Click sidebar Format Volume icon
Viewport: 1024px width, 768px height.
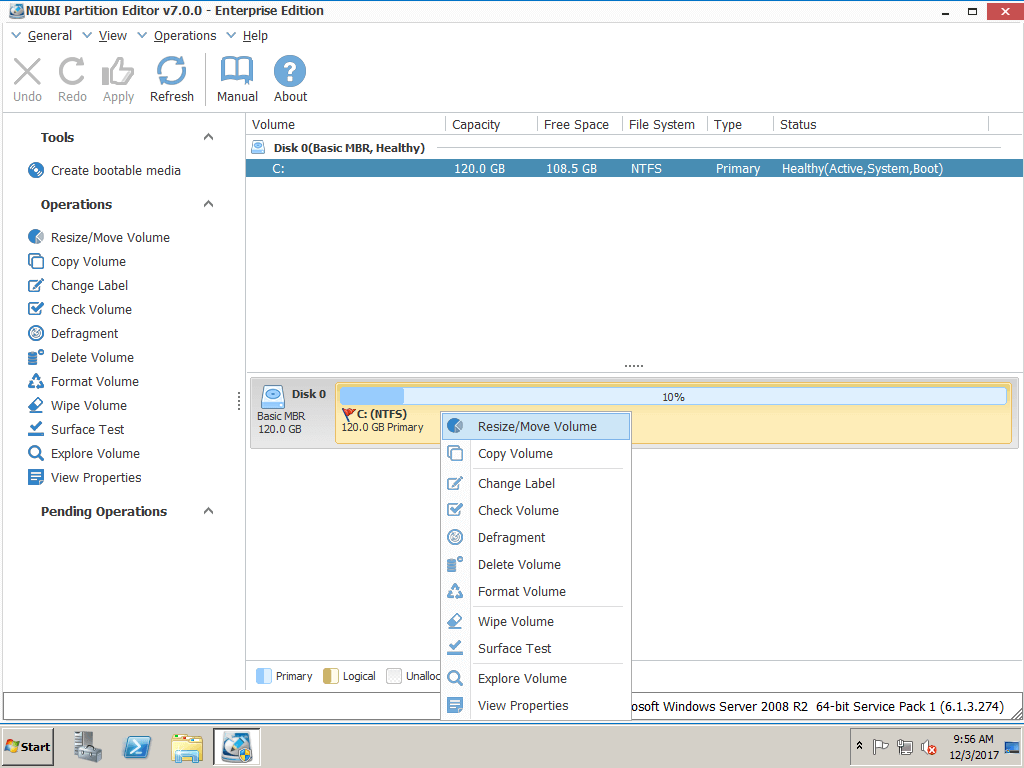click(x=36, y=381)
